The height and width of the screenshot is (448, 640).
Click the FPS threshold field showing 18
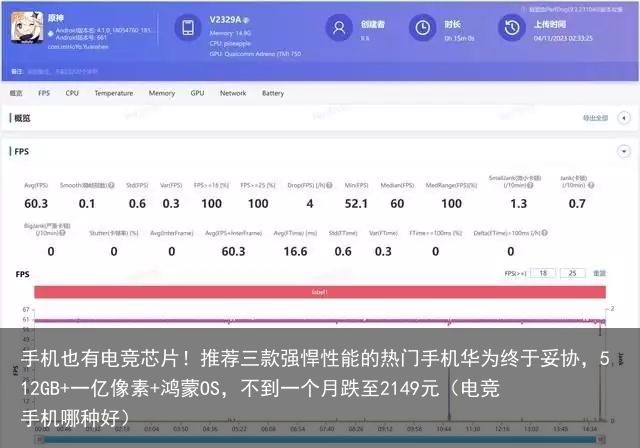[543, 273]
